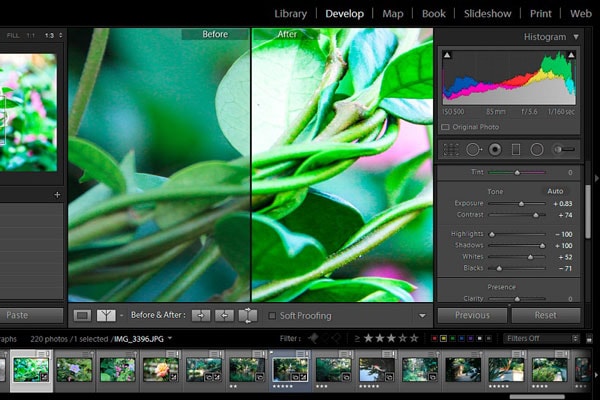The image size is (600, 400).
Task: Open the IMG_3396.JPG filename dropdown
Action: point(170,338)
